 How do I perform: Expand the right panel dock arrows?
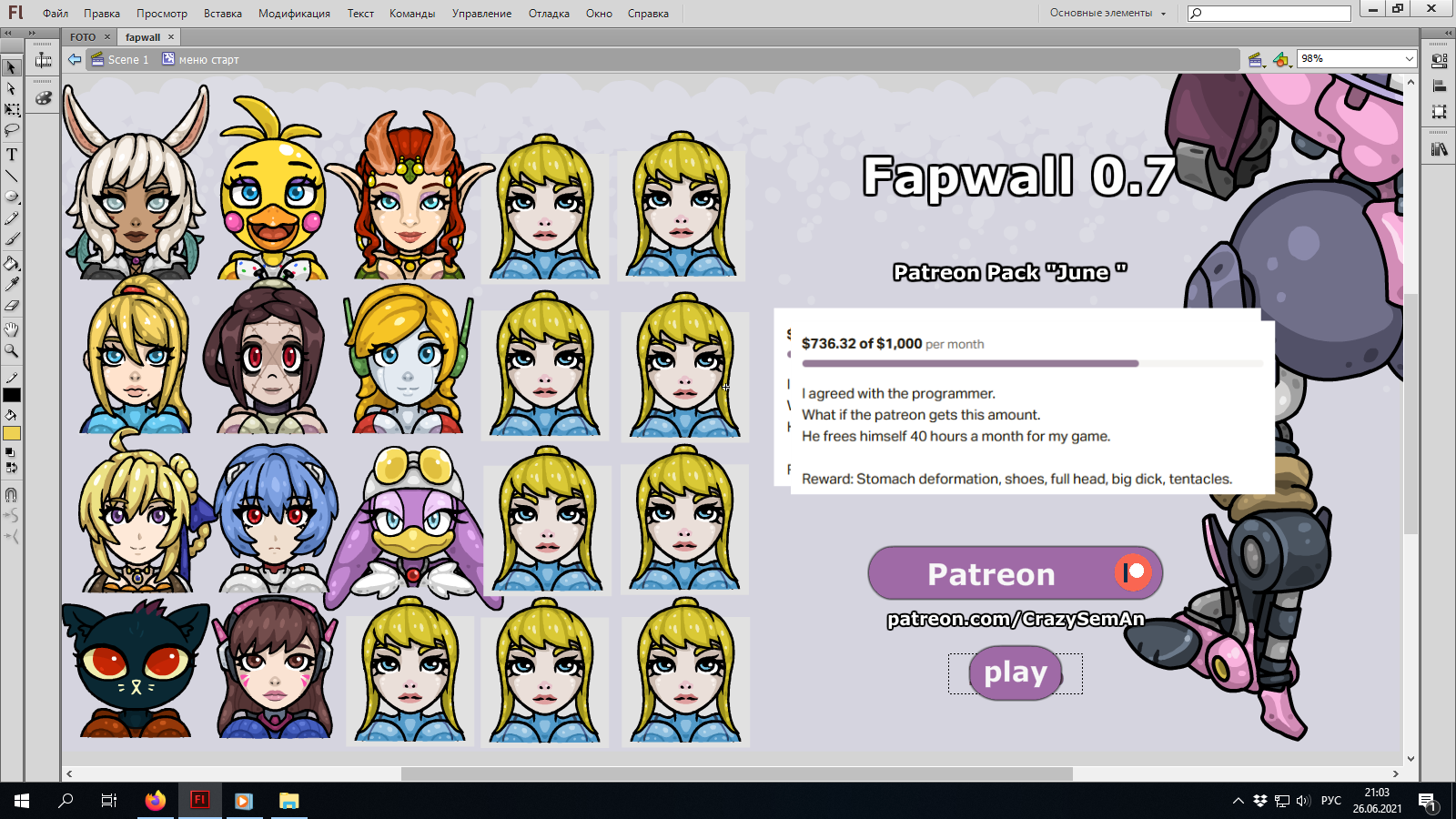click(x=1447, y=33)
